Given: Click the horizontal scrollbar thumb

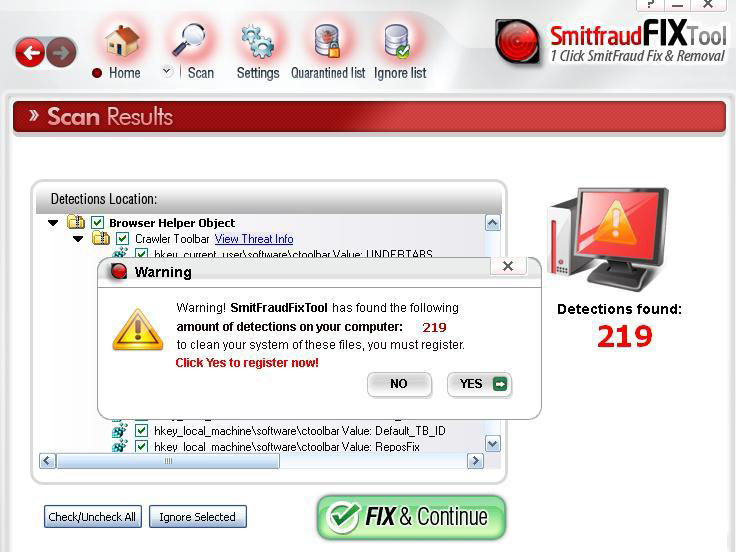Looking at the screenshot, I should click(168, 461).
